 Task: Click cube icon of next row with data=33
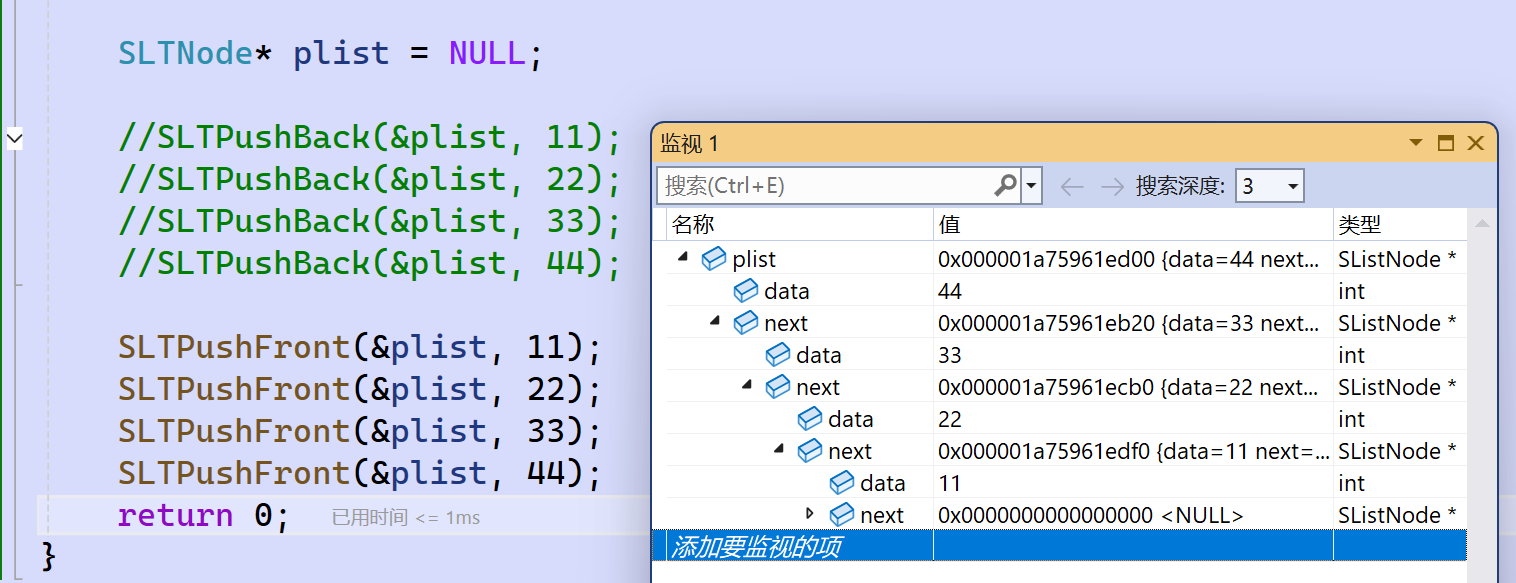pos(746,323)
